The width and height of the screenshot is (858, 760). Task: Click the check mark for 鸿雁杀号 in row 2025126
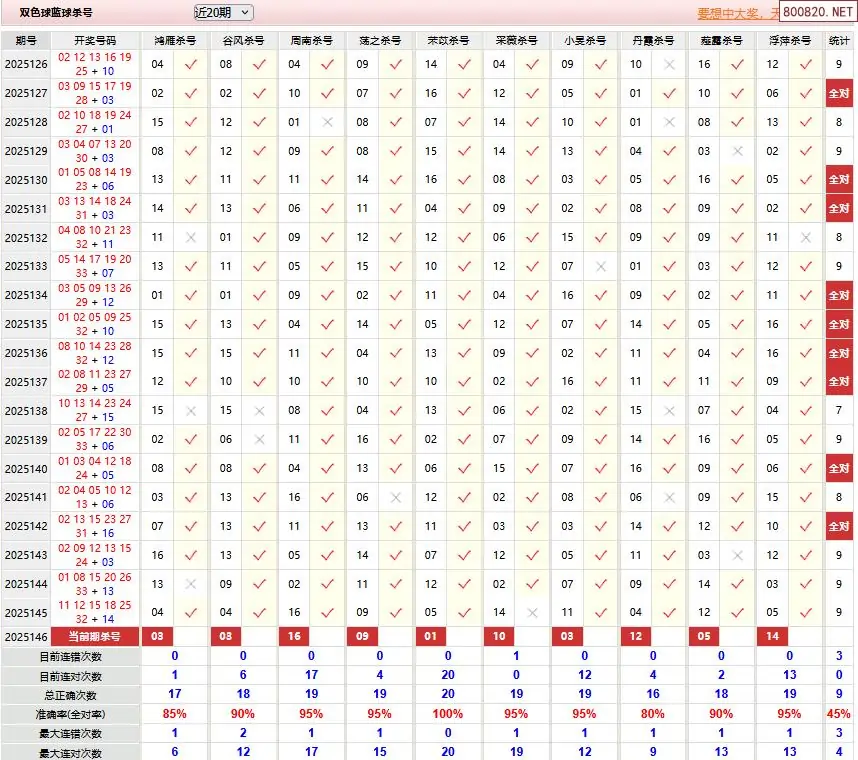click(x=191, y=64)
